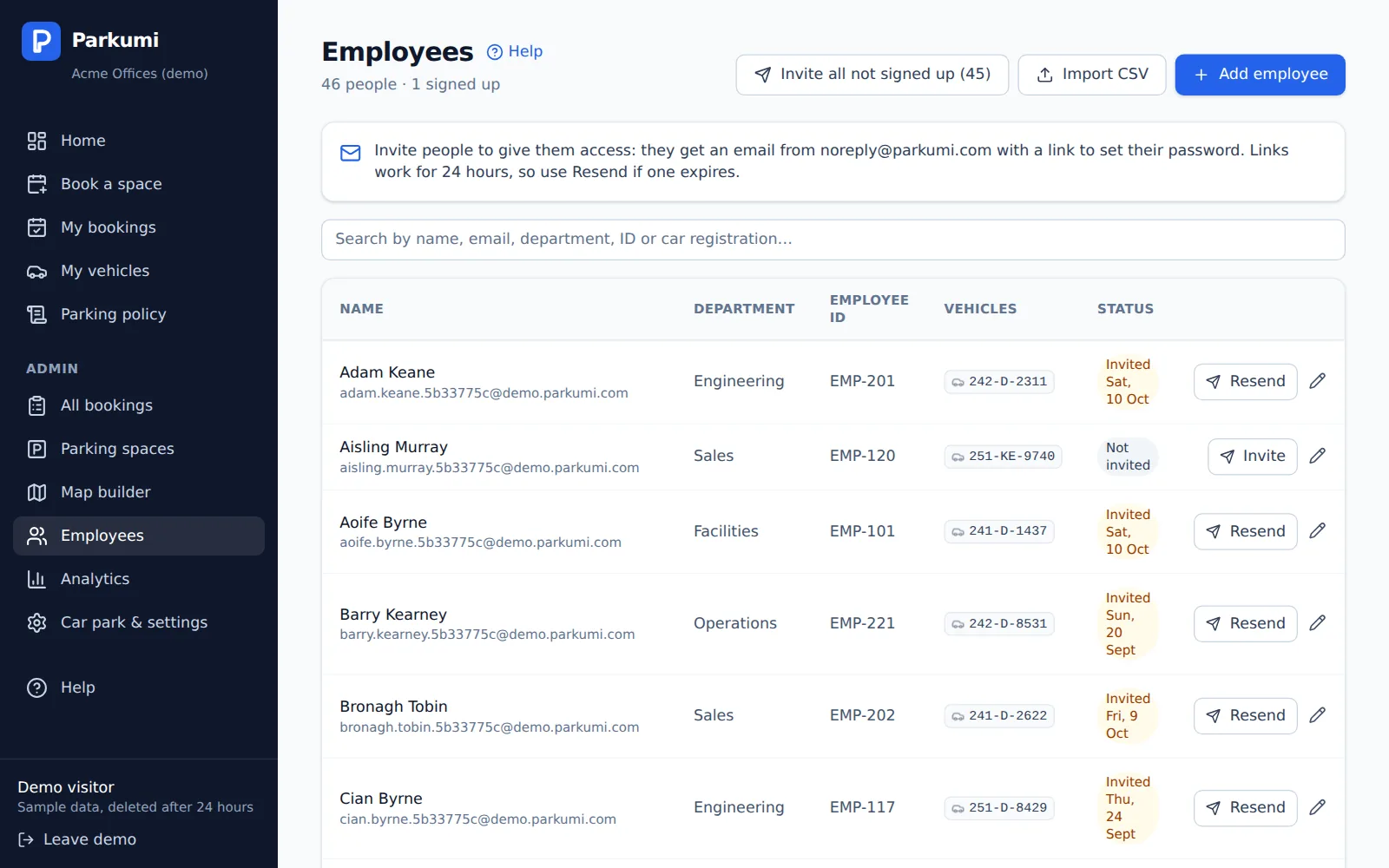Click the envelope icon in info banner
Image resolution: width=1389 pixels, height=868 pixels.
click(x=351, y=154)
